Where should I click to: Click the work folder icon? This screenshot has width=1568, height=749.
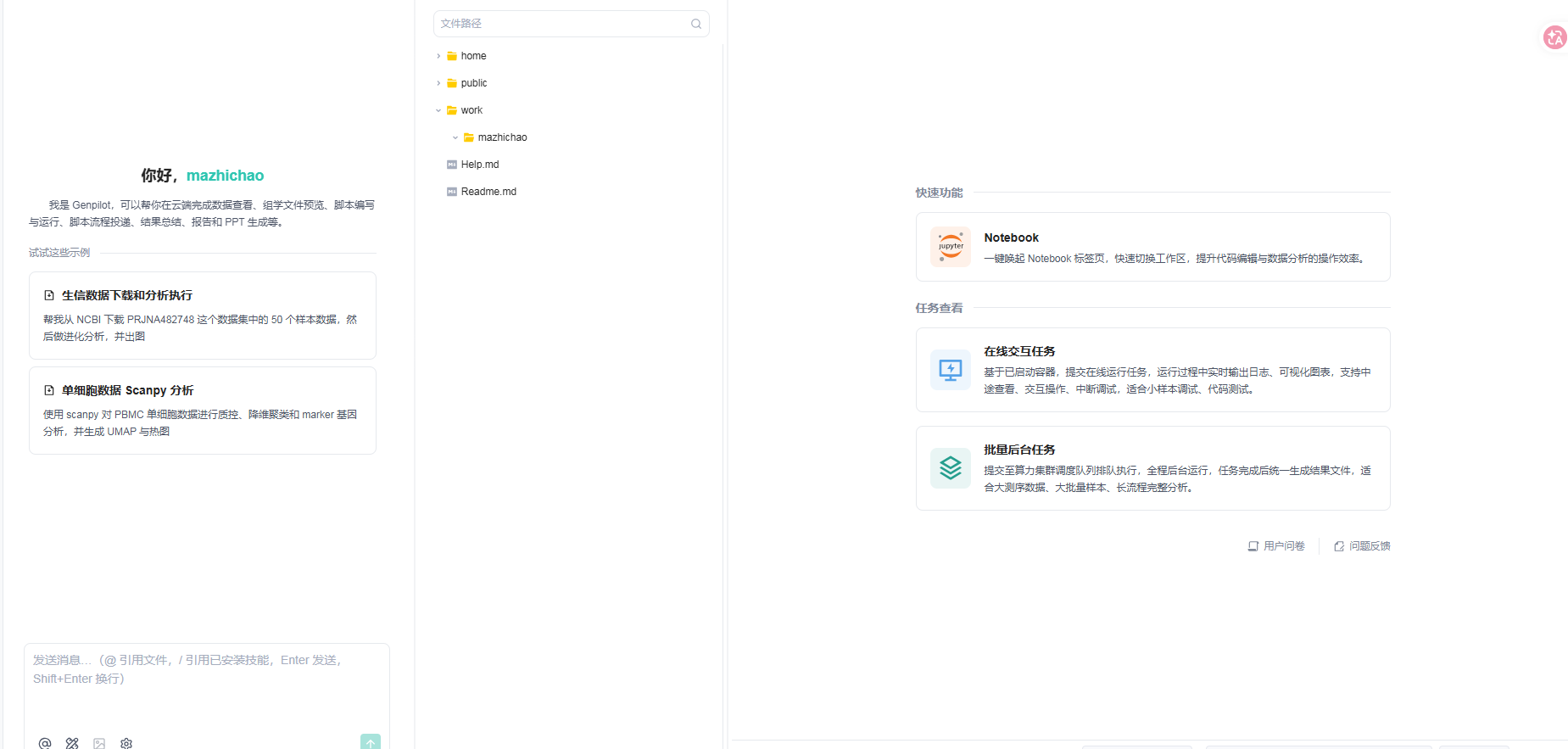(x=452, y=110)
